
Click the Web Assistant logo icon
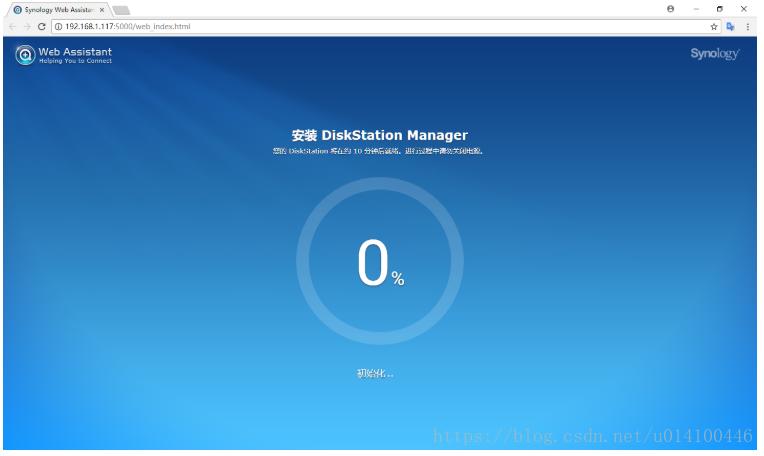25,55
